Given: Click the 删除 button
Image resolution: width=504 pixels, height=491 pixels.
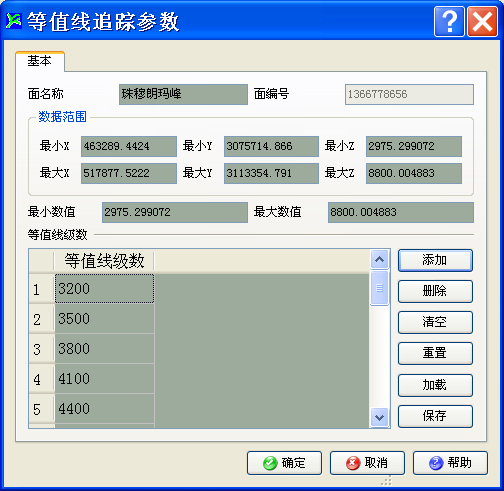Looking at the screenshot, I should point(435,291).
